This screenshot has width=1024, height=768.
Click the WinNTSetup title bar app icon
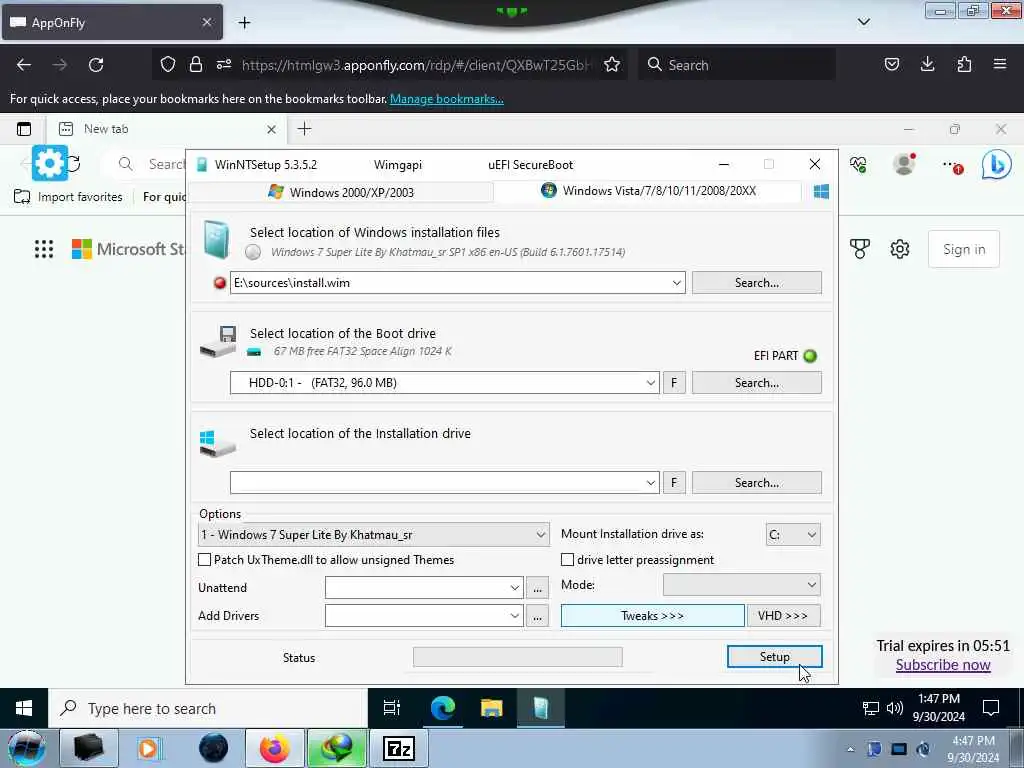coord(202,165)
